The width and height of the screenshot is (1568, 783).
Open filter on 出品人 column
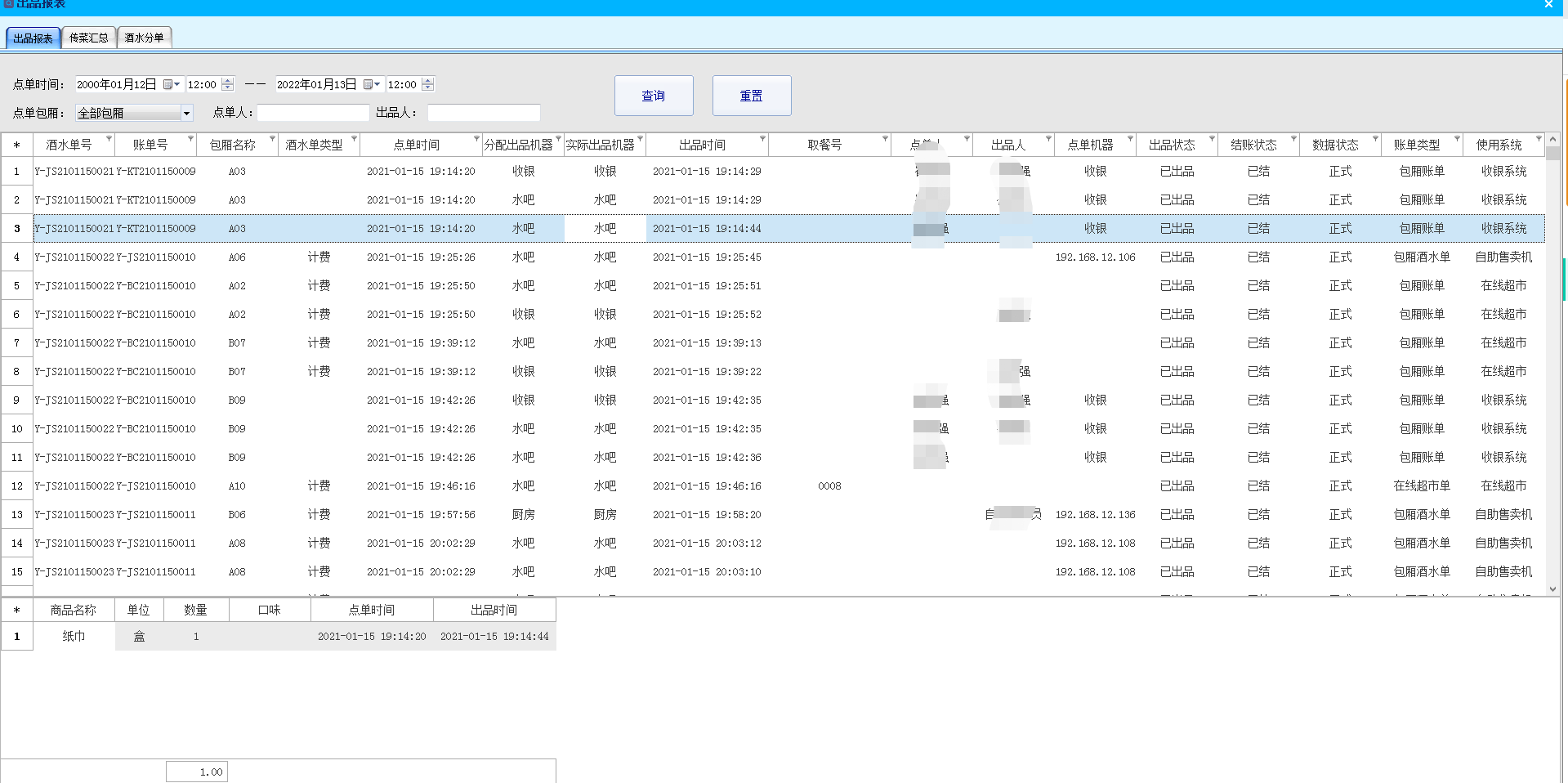[x=1048, y=139]
